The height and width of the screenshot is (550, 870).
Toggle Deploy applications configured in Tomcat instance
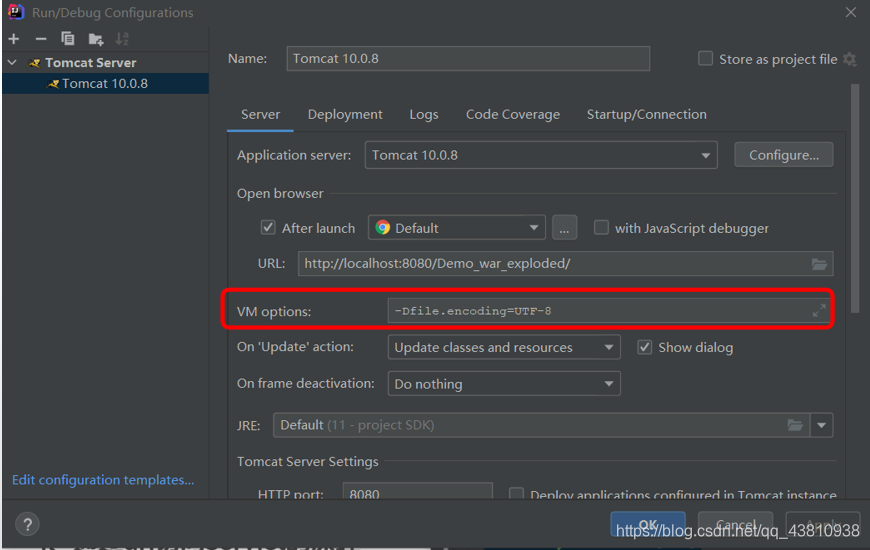516,493
